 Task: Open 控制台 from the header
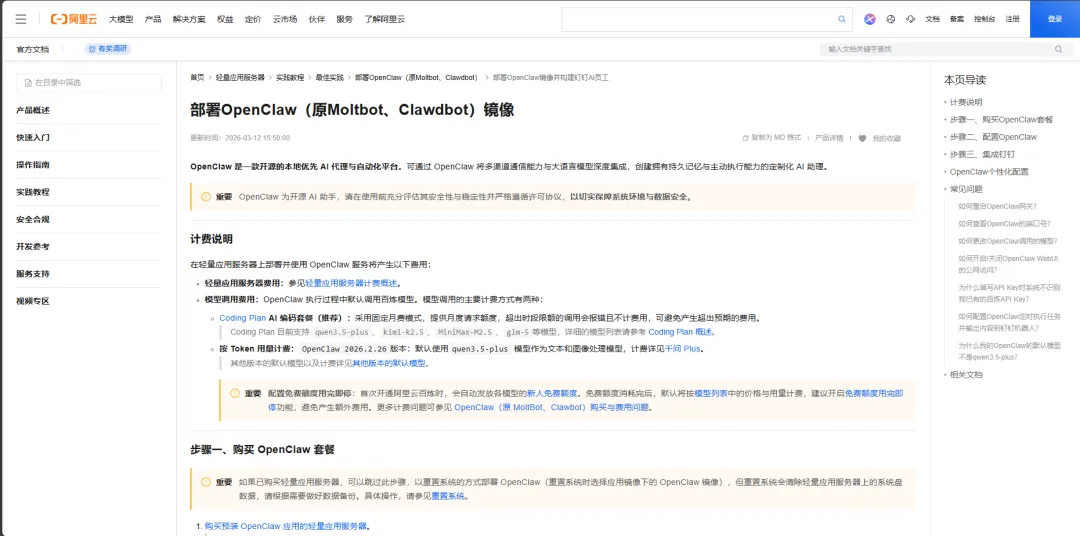coord(984,19)
